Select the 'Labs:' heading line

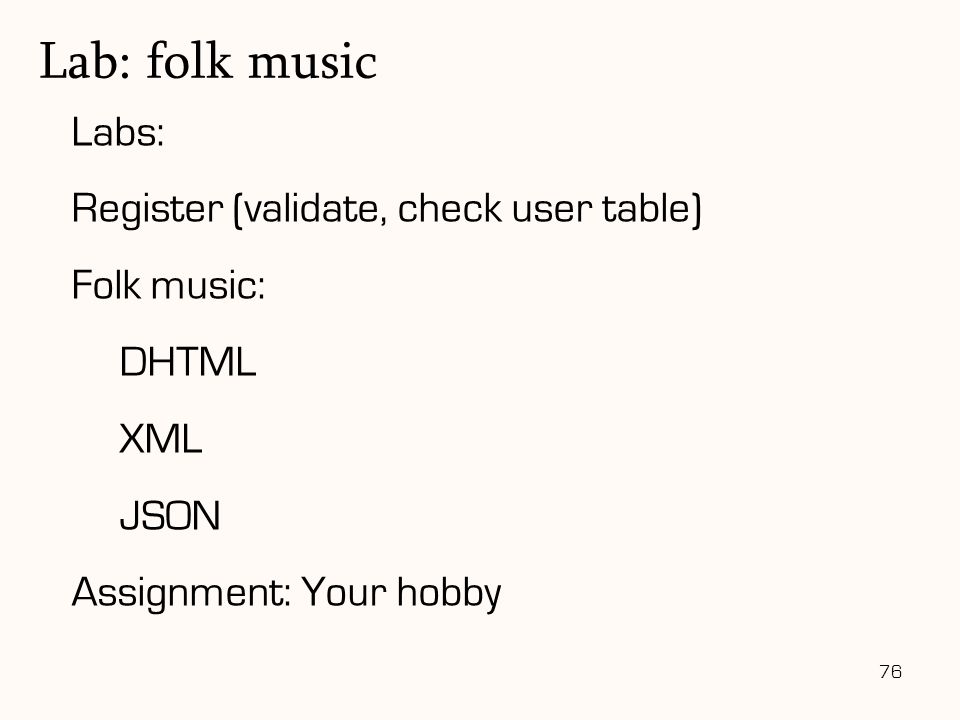click(118, 132)
